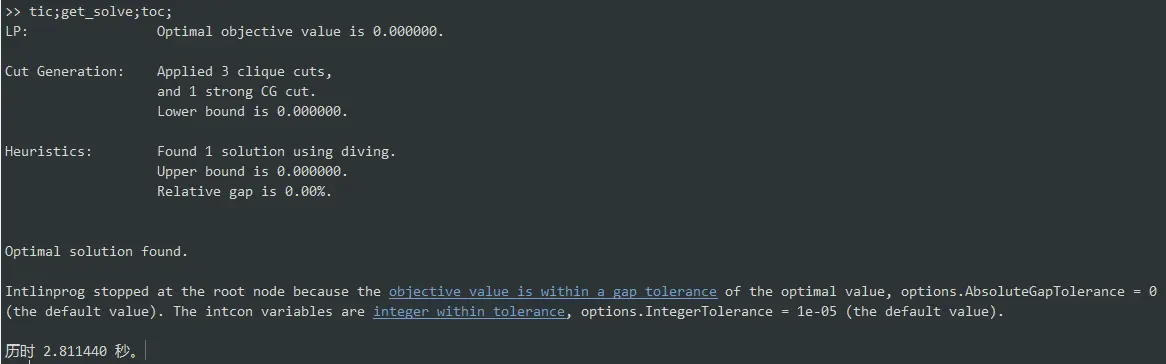
Task: Click the 'Upper bound is 0.000000.' line
Action: click(x=253, y=171)
